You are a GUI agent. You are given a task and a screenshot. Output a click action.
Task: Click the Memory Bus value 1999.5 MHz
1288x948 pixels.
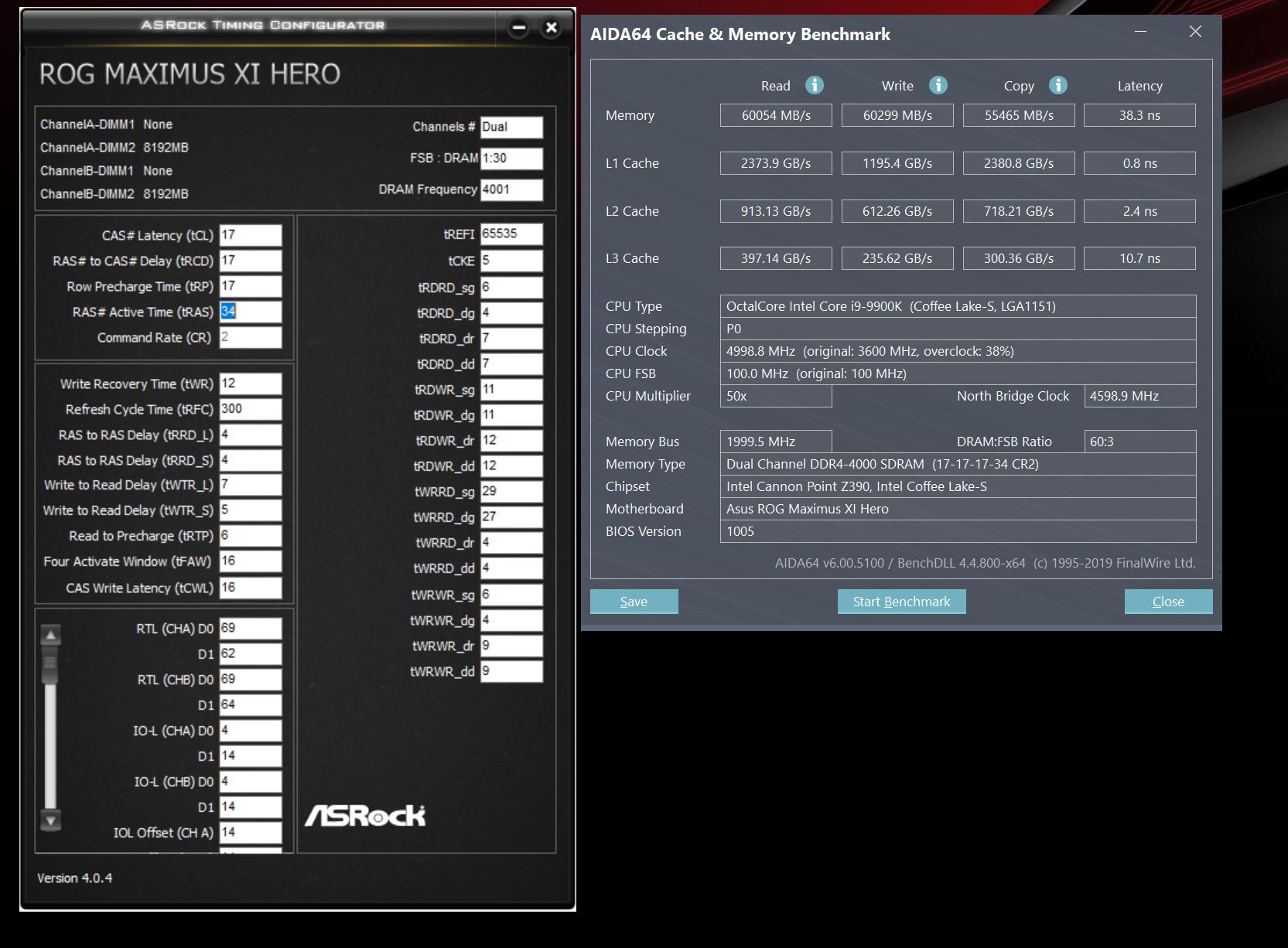pyautogui.click(x=776, y=442)
